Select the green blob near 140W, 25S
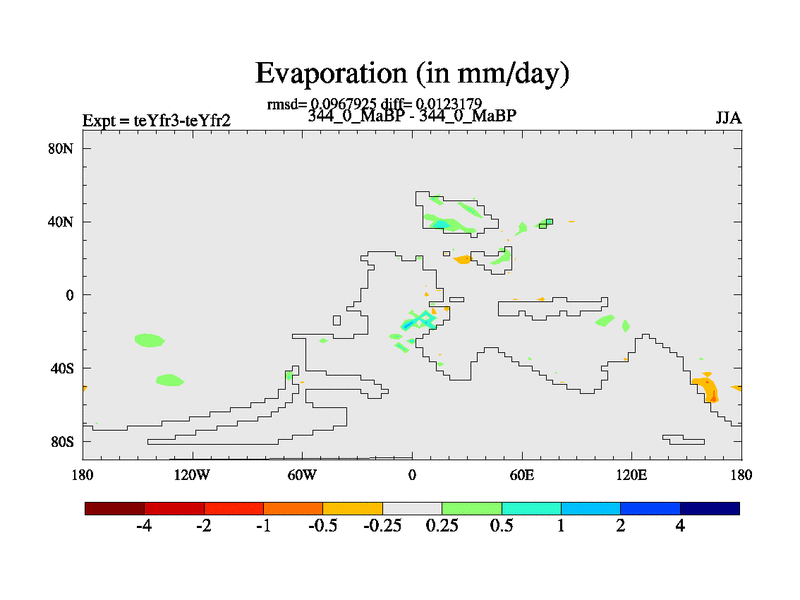Image resolution: width=800 pixels, height=600 pixels. click(148, 340)
